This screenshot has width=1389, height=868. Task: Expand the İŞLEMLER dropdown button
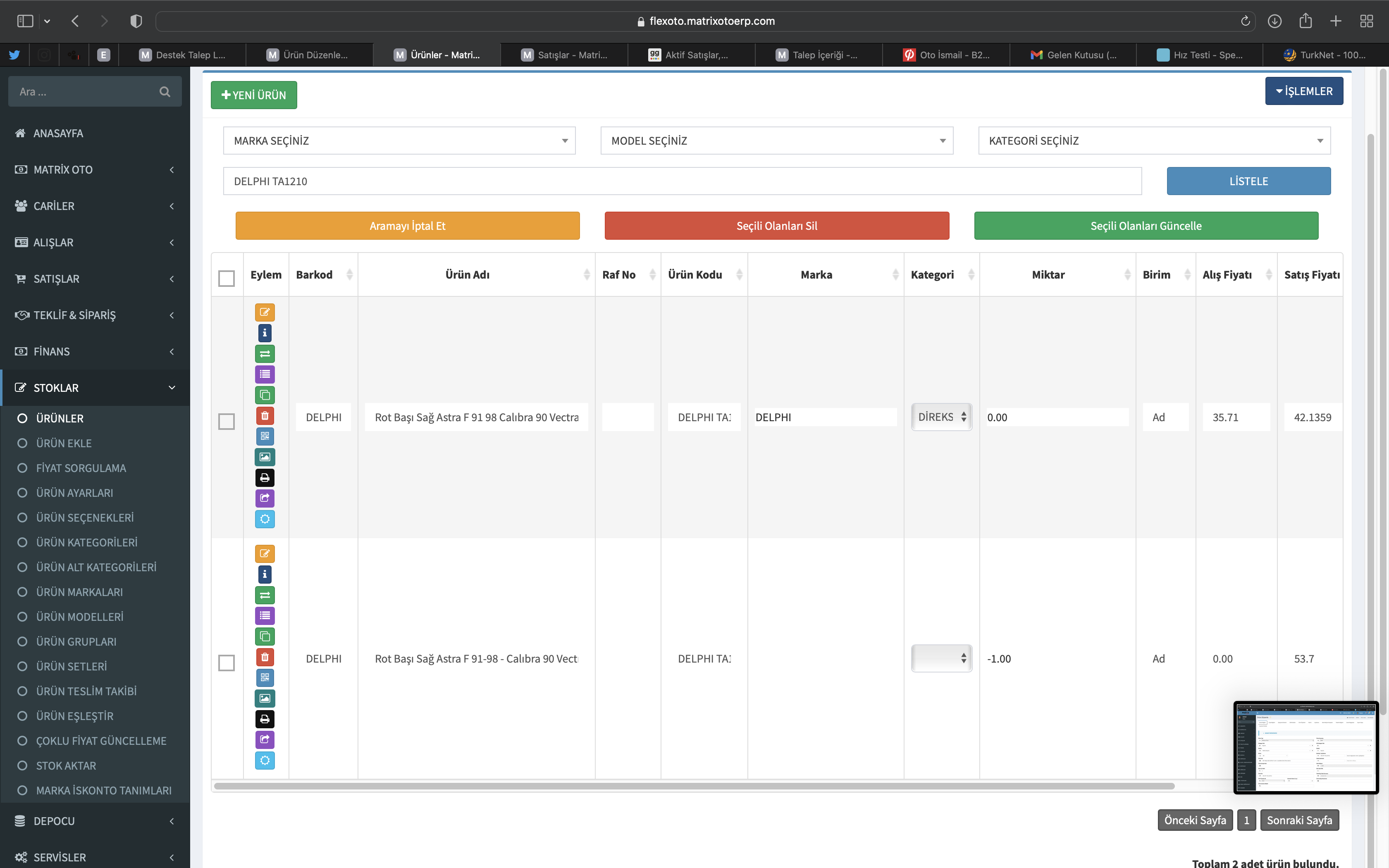[x=1303, y=91]
